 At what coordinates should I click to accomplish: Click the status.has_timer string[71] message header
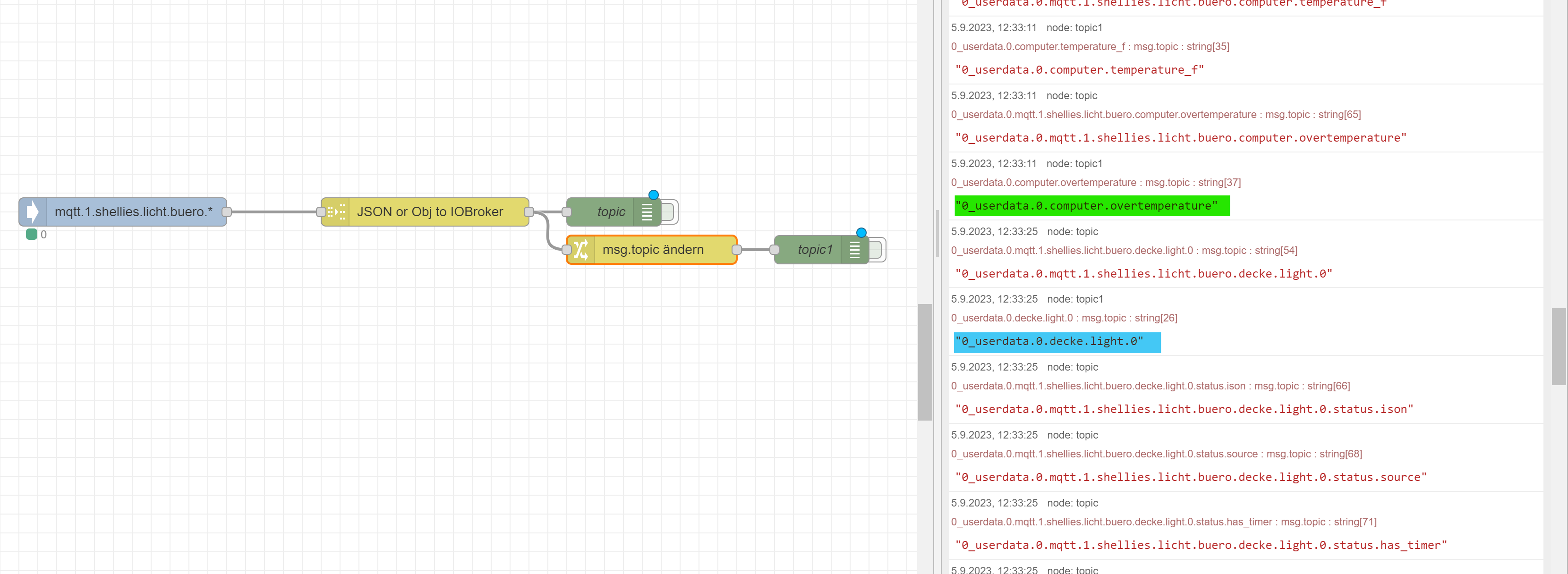[x=1164, y=522]
